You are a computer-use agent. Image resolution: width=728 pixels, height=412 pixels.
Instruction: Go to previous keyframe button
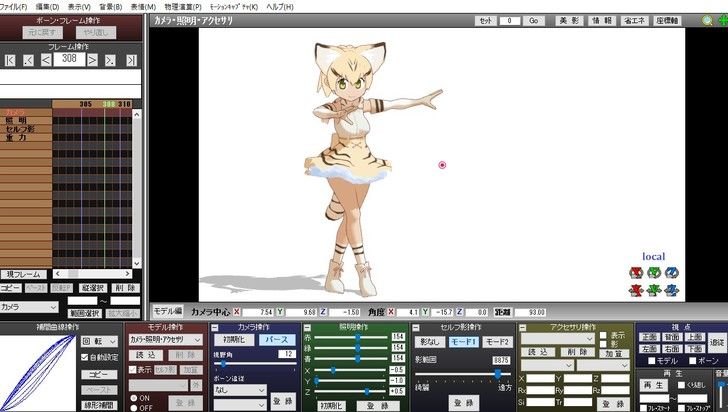[28, 60]
